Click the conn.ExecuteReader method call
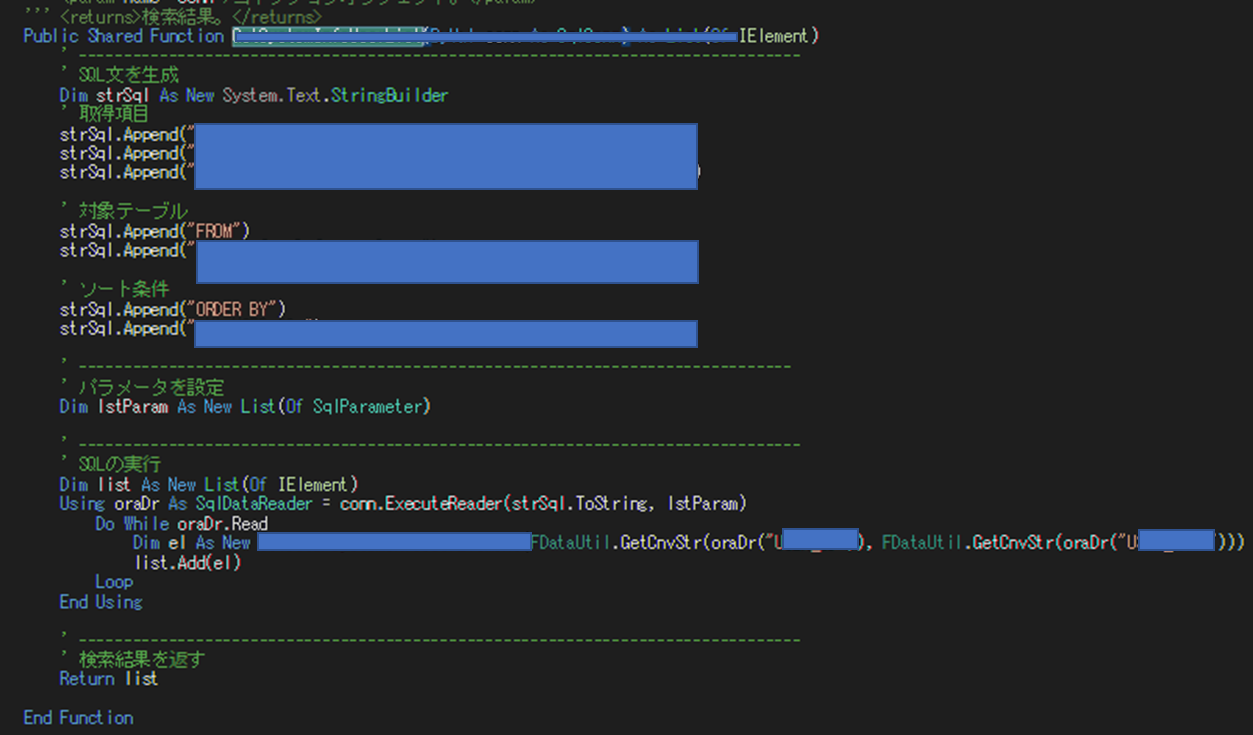This screenshot has height=735, width=1253. tap(421, 504)
